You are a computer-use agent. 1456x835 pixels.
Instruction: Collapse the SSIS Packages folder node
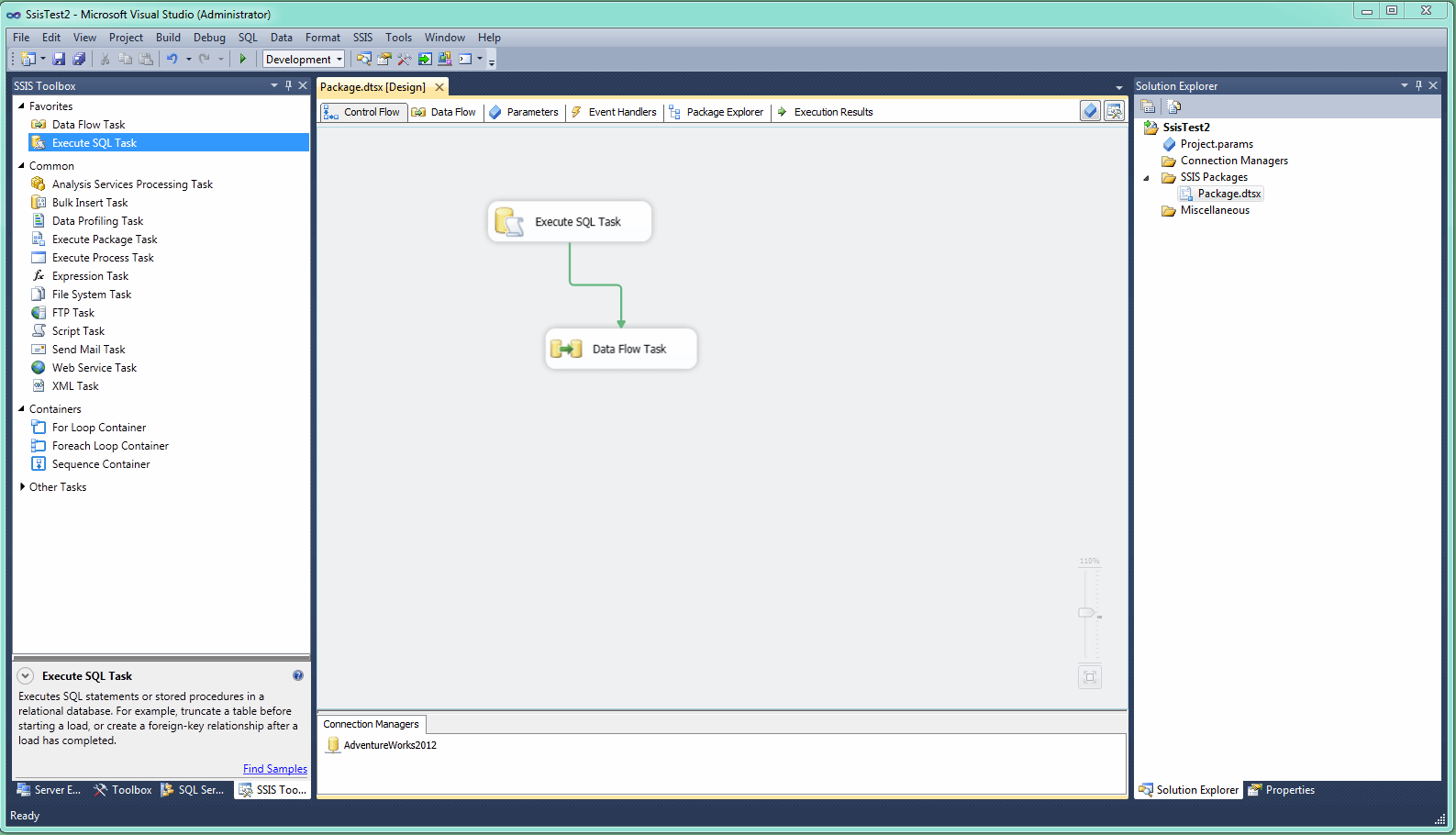tap(1146, 178)
